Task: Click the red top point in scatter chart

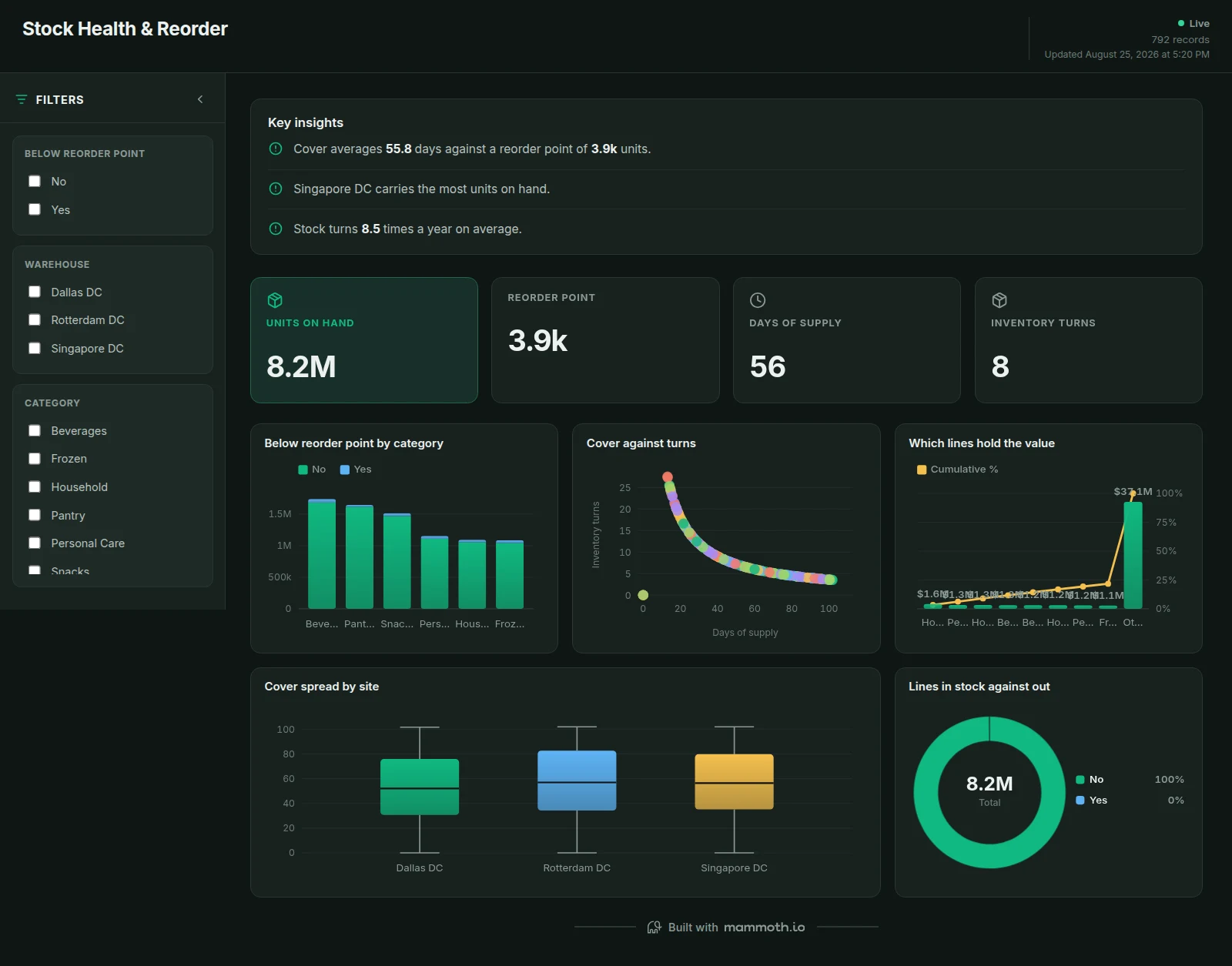Action: pyautogui.click(x=668, y=477)
